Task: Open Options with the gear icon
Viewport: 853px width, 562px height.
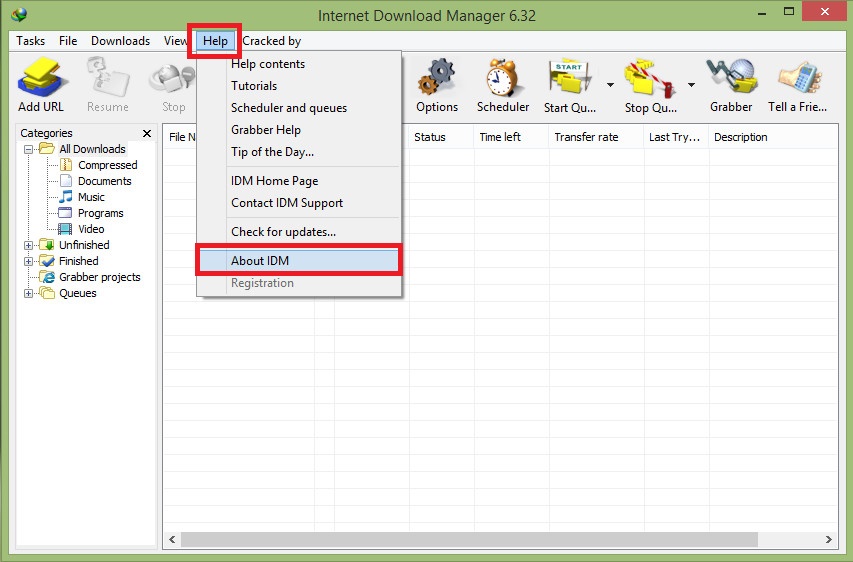Action: 436,77
